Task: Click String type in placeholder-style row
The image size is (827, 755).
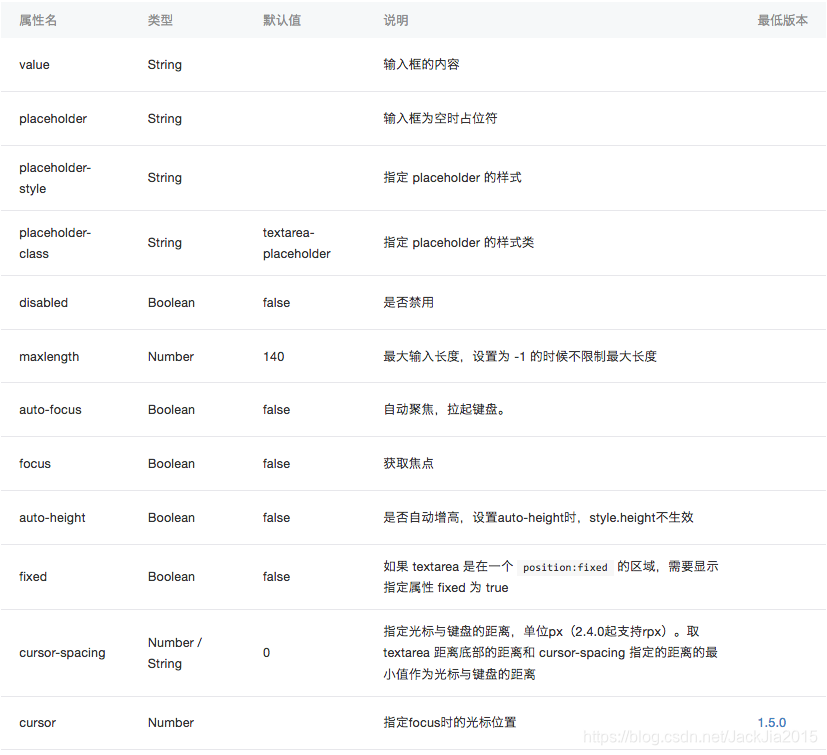Action: point(165,178)
